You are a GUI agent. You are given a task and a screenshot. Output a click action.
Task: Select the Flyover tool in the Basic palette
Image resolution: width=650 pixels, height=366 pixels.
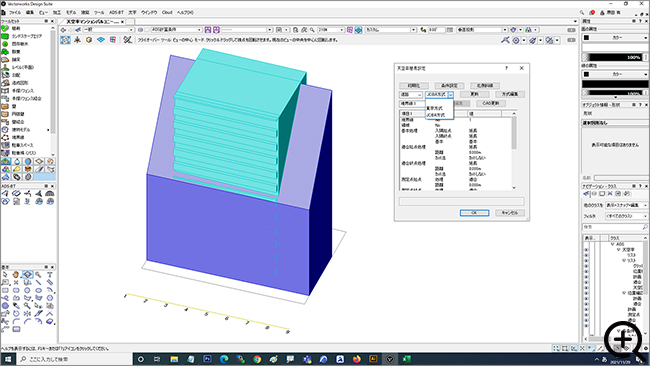[27, 274]
